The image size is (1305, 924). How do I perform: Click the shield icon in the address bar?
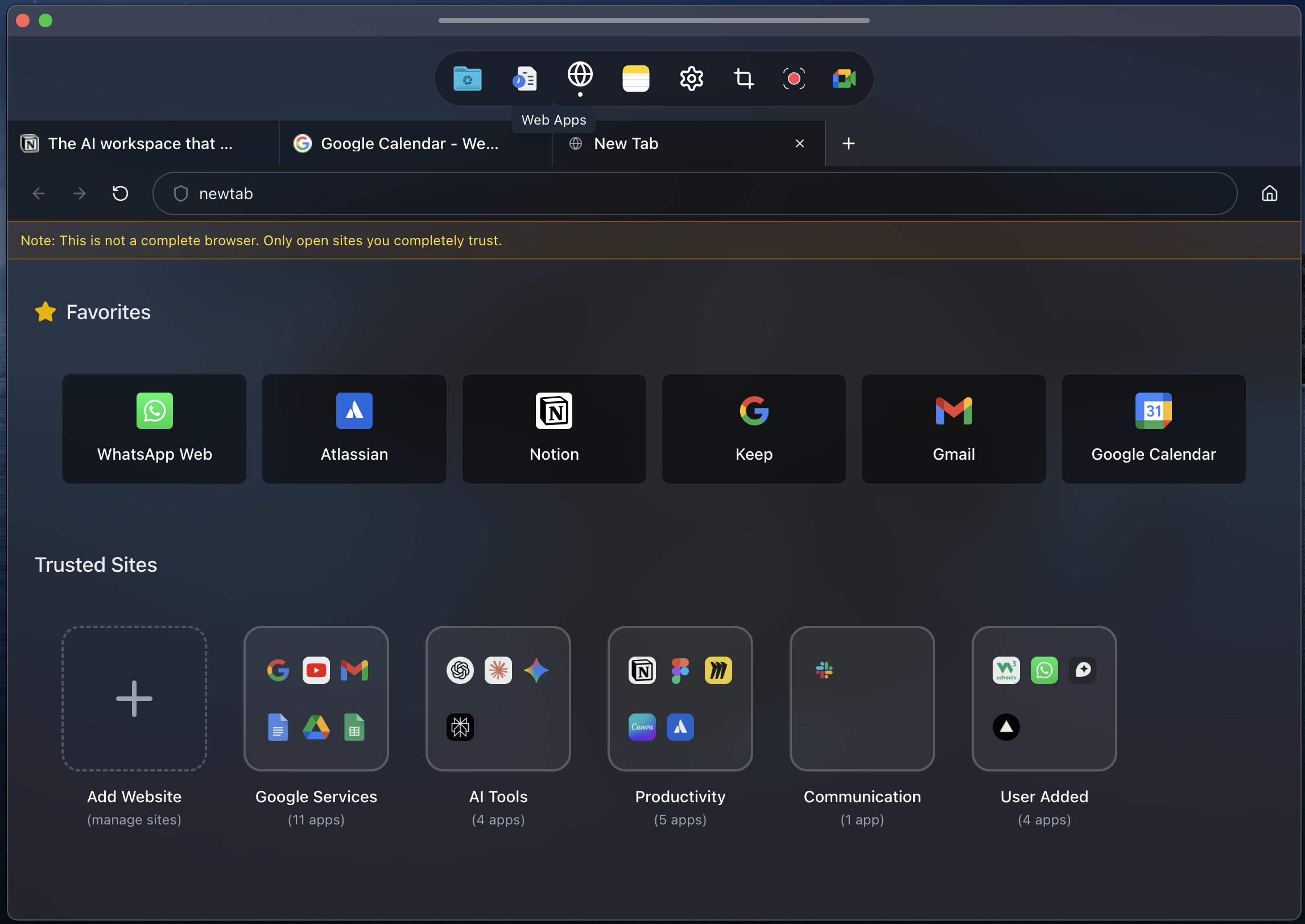(180, 193)
